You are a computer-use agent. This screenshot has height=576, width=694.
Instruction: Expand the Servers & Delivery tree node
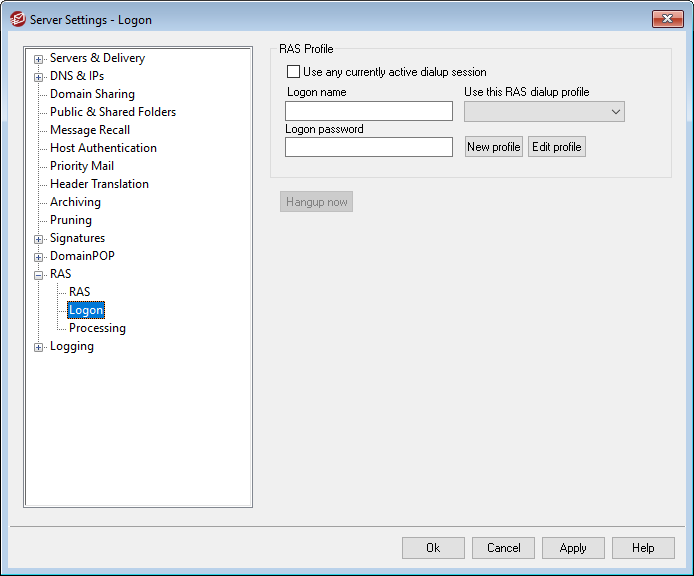coord(39,59)
